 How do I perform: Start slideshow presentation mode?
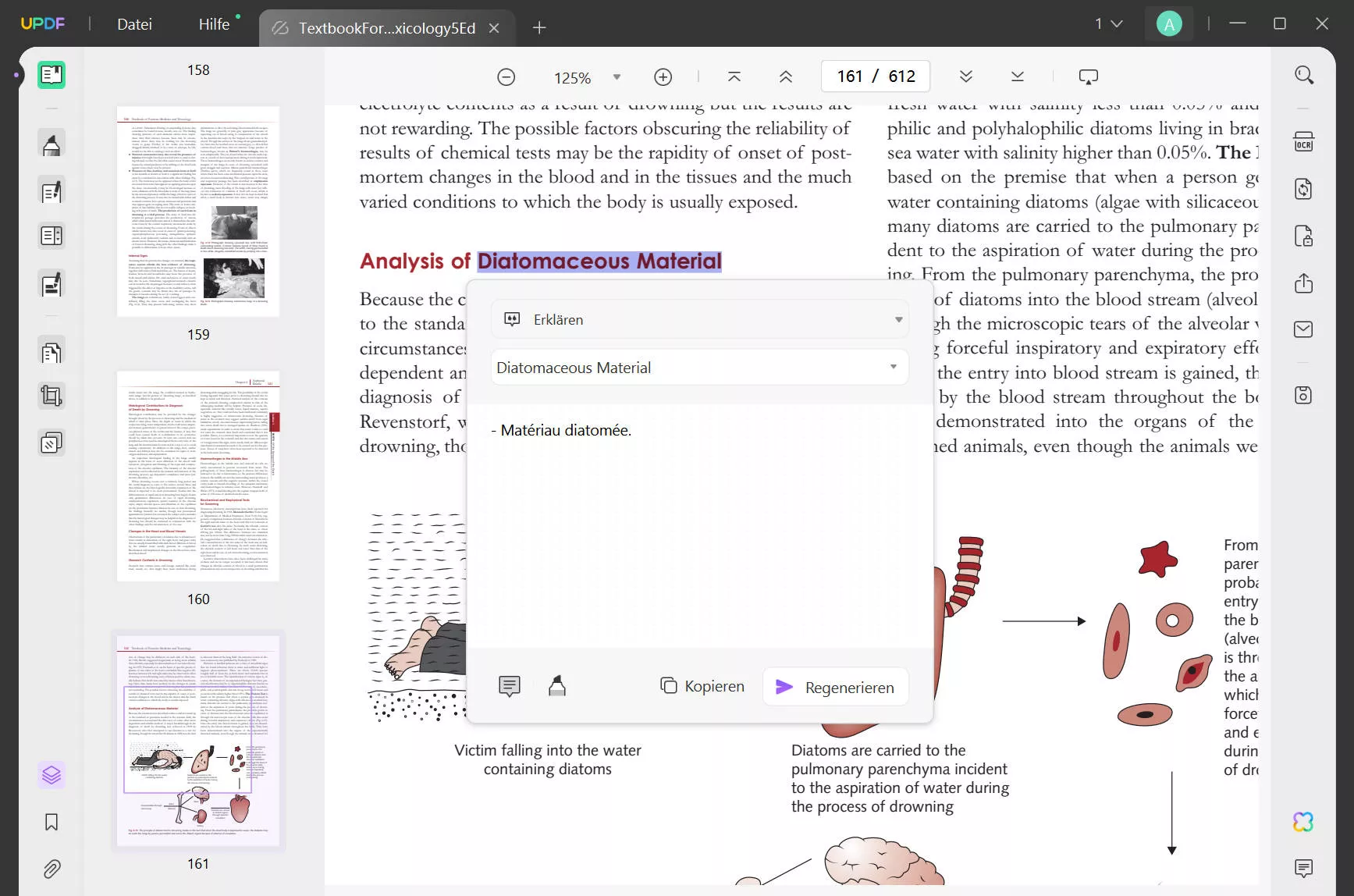click(x=1088, y=76)
